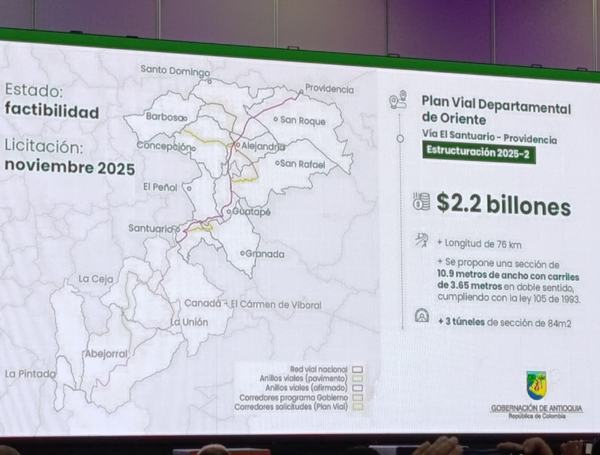The height and width of the screenshot is (455, 600).
Task: Click the San Roque town marker on the map
Action: (x=277, y=120)
